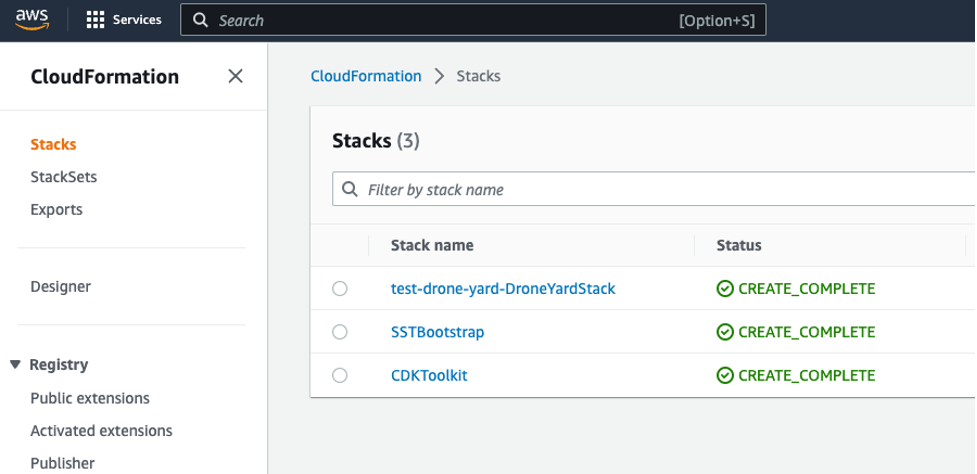Open the Exports page

tap(56, 210)
